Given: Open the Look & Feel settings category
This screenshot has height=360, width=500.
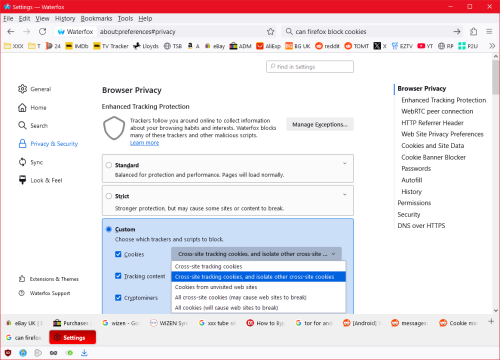Looking at the screenshot, I should [x=40, y=180].
